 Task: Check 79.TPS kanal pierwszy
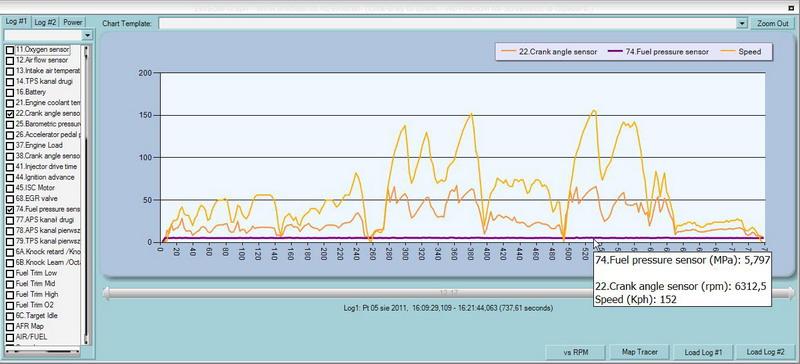[10, 241]
